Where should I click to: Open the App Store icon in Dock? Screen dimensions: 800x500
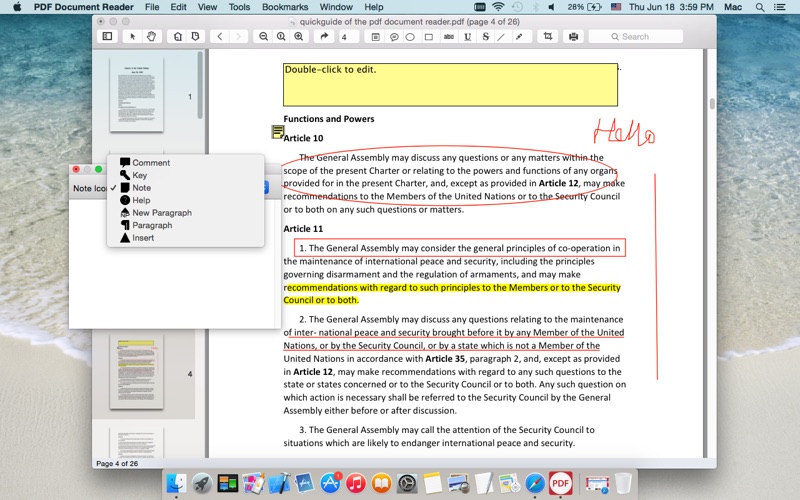pyautogui.click(x=330, y=483)
